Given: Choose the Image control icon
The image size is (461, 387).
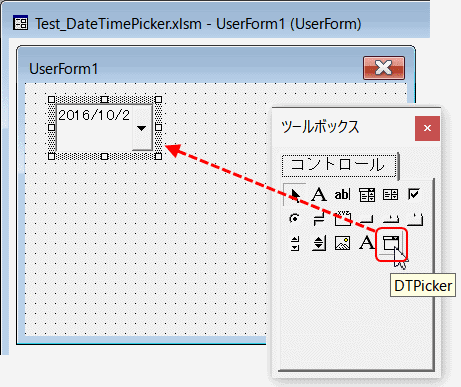Looking at the screenshot, I should (x=342, y=243).
